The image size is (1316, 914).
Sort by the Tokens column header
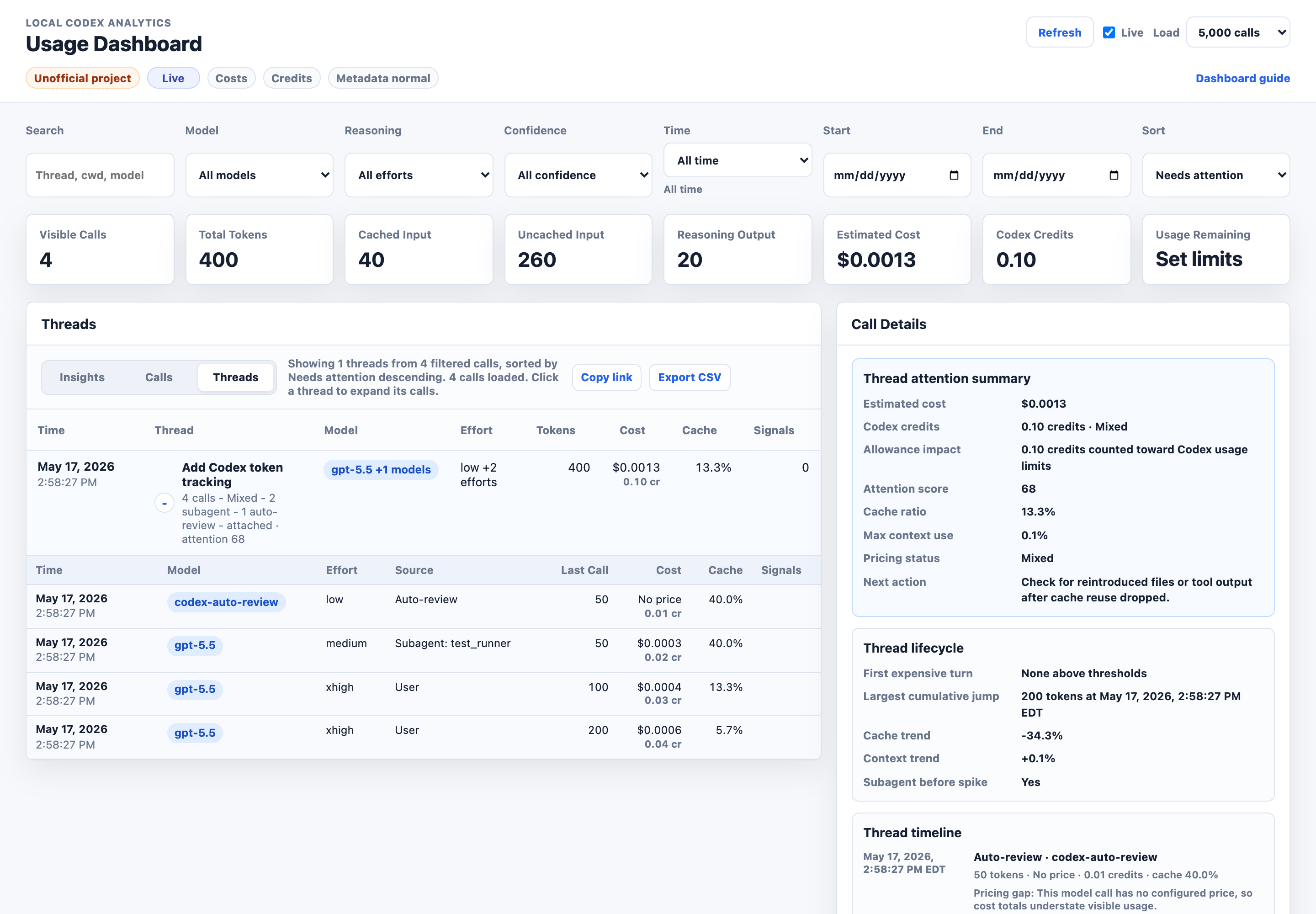pos(556,430)
